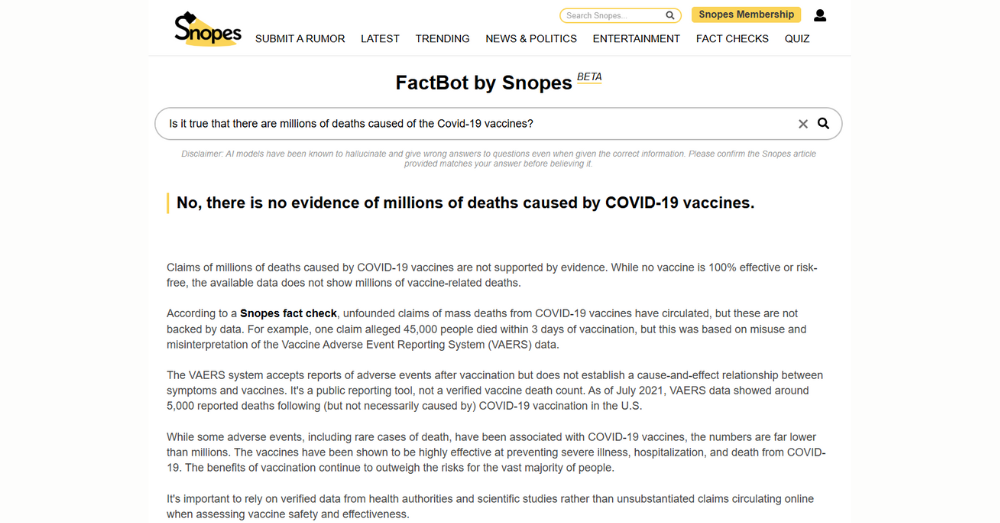Click the Snopes Membership button
Viewport: 1000px width, 523px height.
(x=746, y=15)
